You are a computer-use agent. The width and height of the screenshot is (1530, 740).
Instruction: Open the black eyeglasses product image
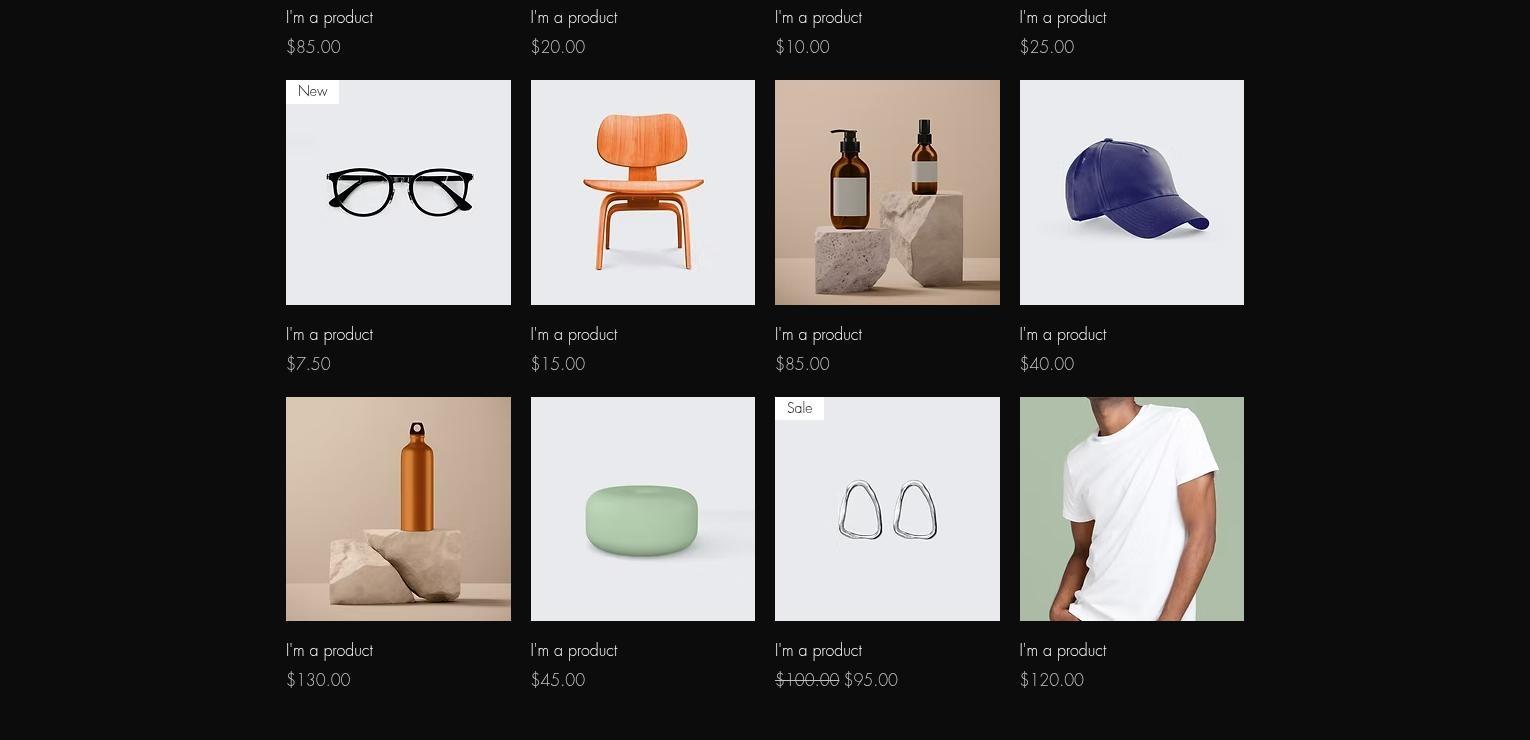coord(398,192)
